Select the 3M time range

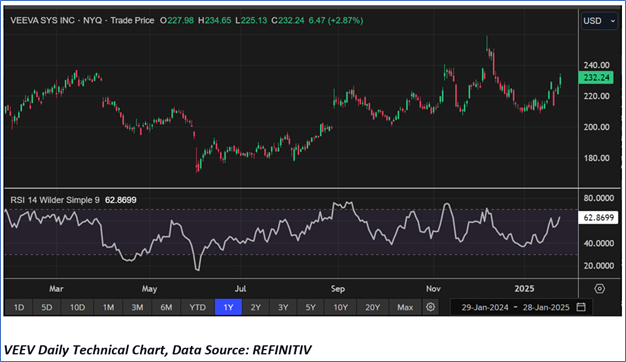coord(137,307)
